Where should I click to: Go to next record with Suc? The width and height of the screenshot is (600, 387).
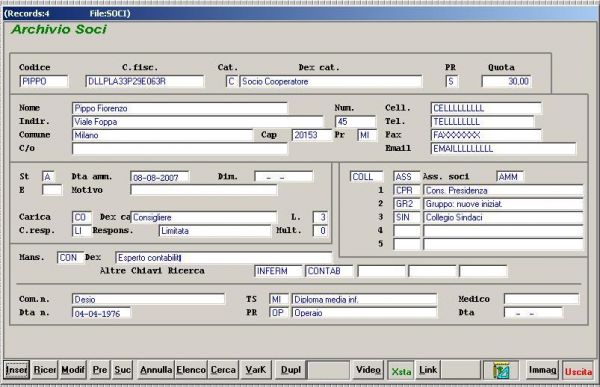click(122, 370)
